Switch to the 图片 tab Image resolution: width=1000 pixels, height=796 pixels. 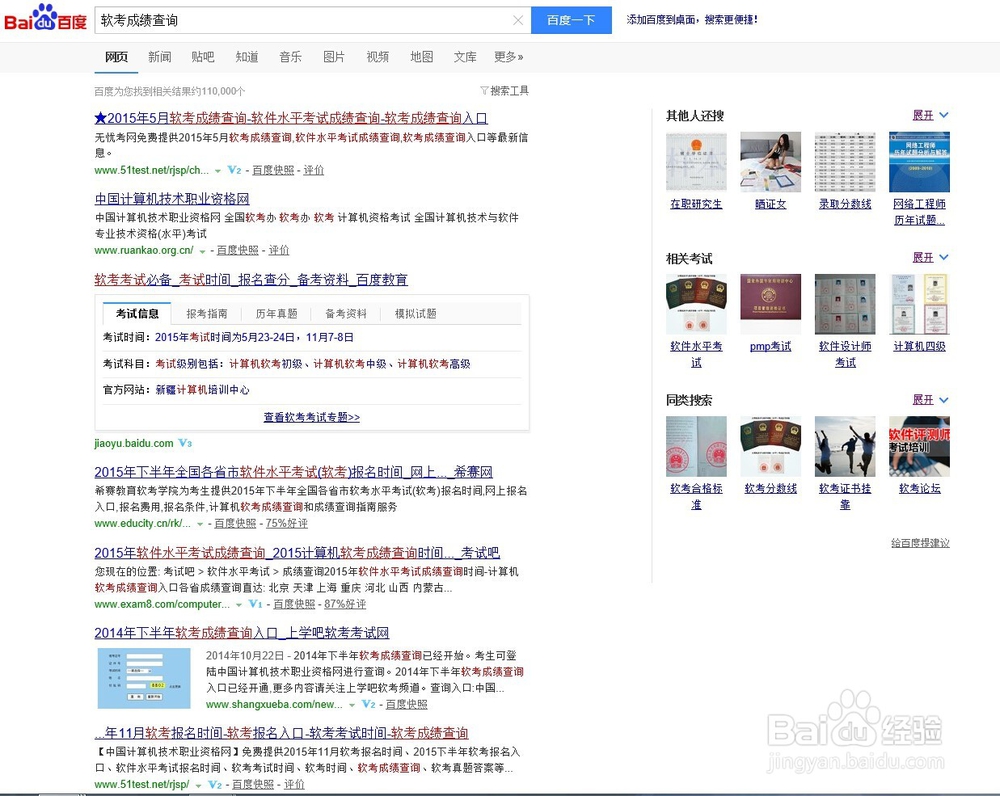[x=334, y=57]
